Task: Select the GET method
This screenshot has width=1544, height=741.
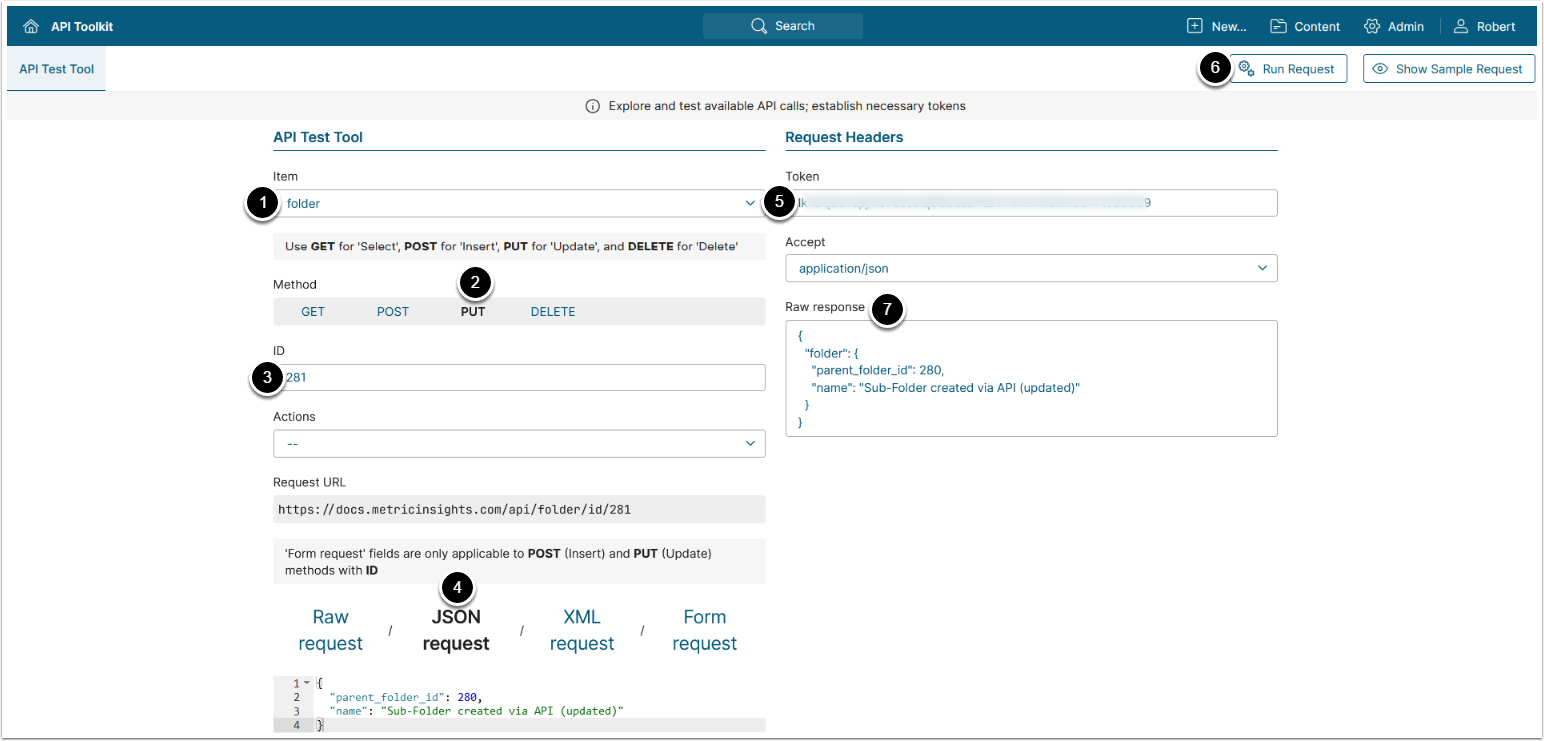Action: tap(313, 312)
